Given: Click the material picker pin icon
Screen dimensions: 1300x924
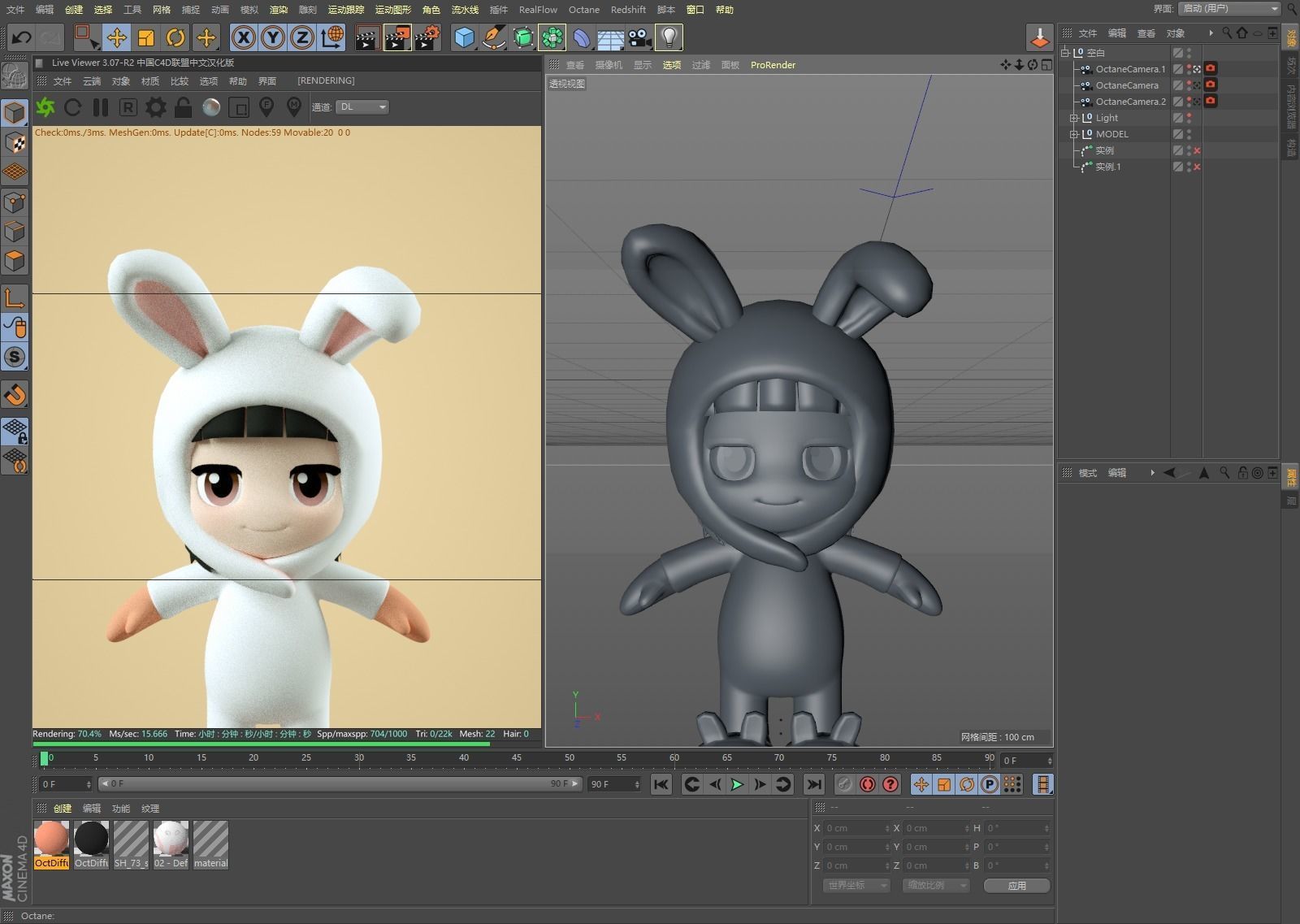Looking at the screenshot, I should 294,107.
